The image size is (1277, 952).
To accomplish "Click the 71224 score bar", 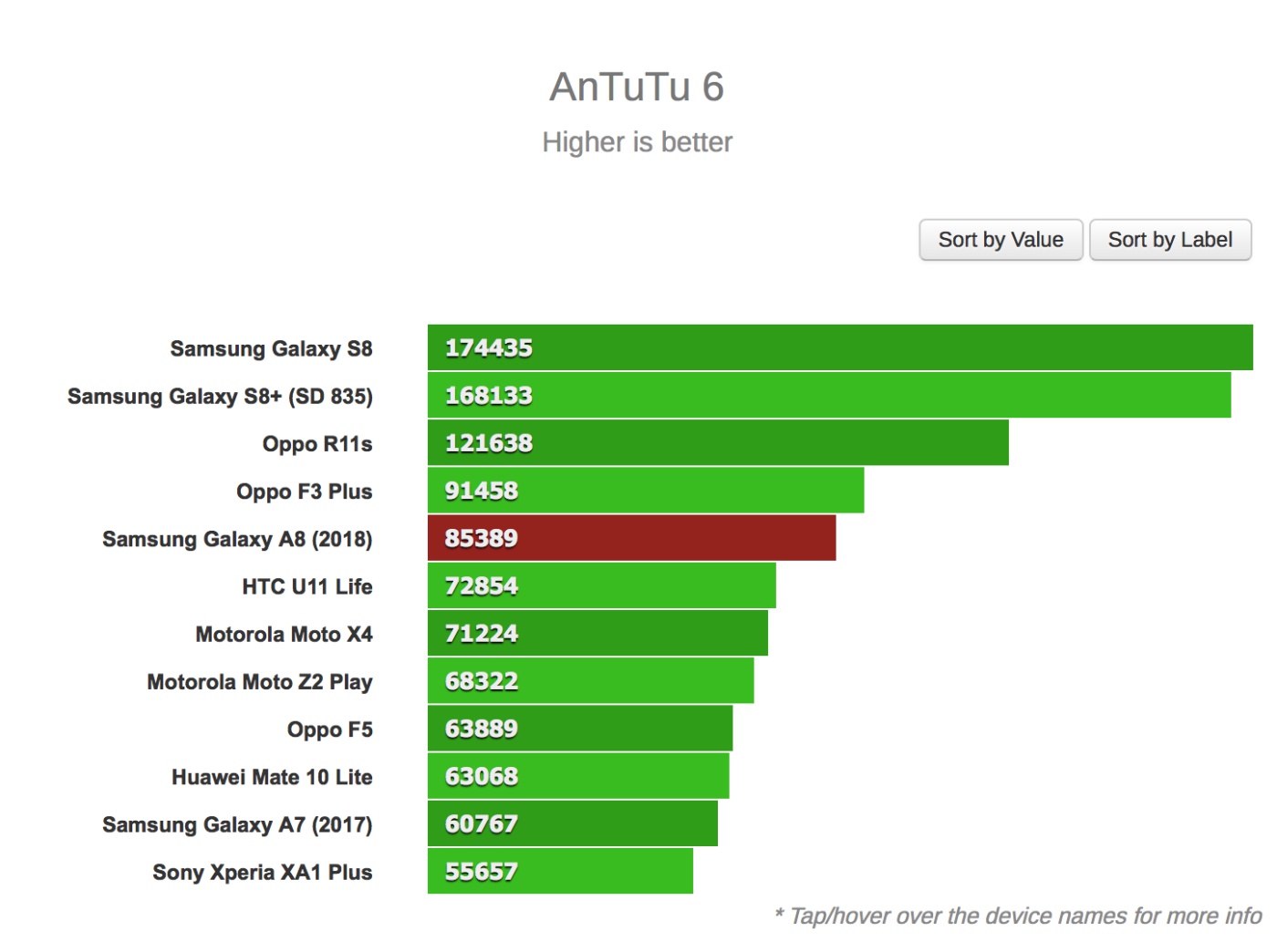I will click(x=597, y=633).
